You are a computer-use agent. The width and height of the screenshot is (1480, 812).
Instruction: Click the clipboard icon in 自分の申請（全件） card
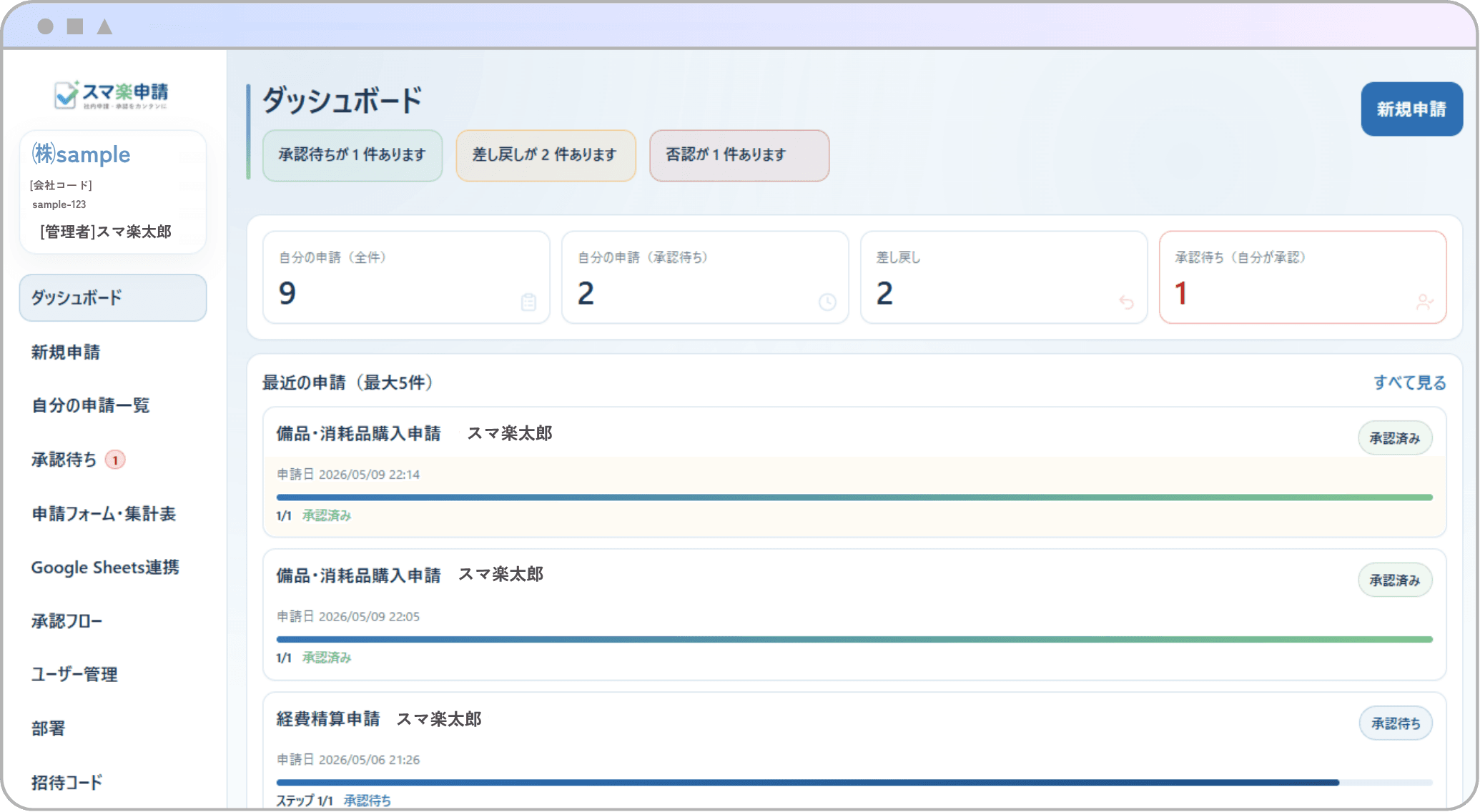pyautogui.click(x=528, y=302)
